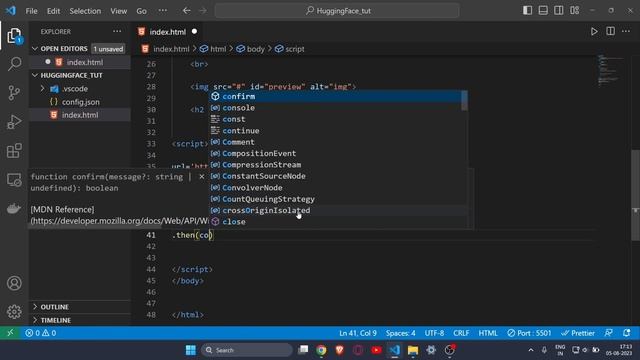Click the feedback icon in status bar
This screenshot has width=640, height=360.
pos(608,333)
